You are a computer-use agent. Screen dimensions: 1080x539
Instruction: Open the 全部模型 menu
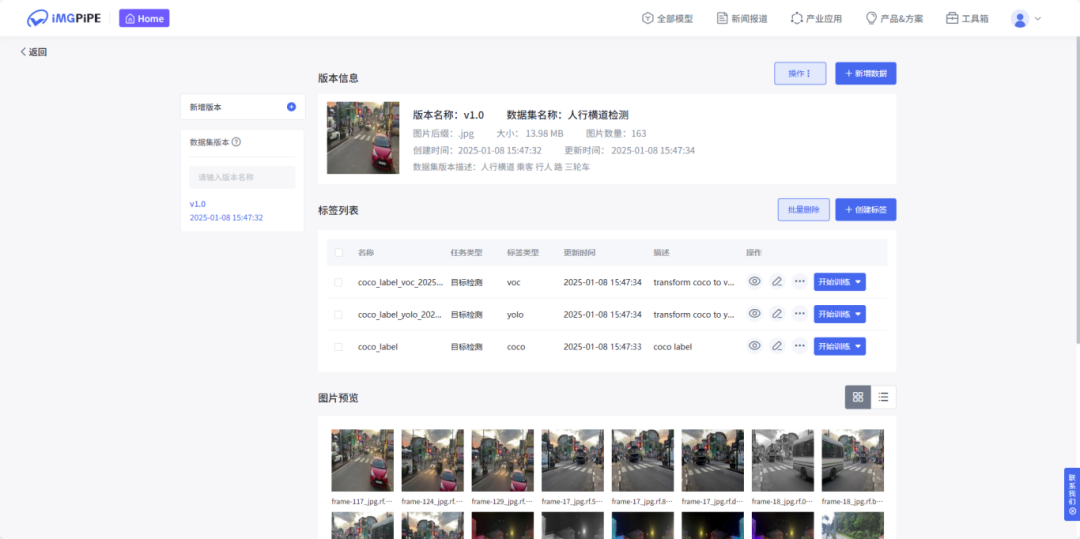tap(667, 19)
